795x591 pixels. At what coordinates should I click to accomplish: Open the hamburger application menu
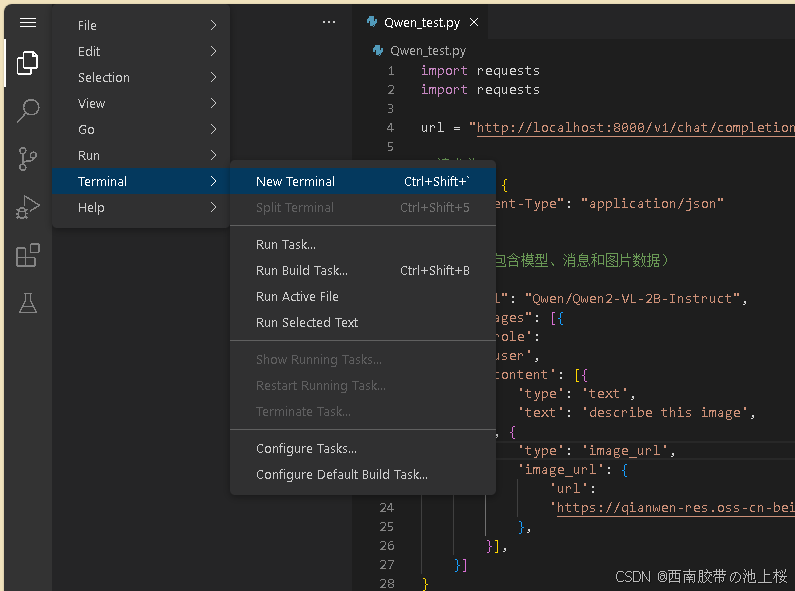[x=28, y=23]
